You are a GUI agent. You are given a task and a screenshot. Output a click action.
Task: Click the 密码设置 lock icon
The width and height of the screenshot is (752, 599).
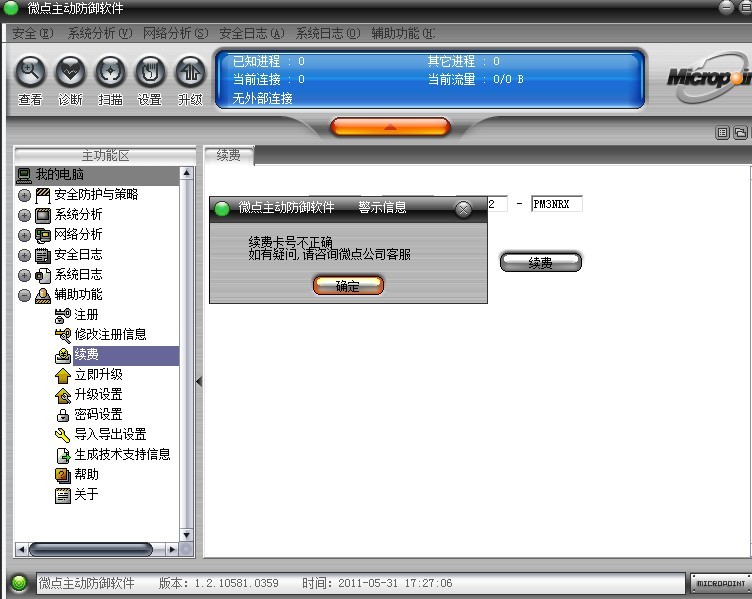click(63, 415)
